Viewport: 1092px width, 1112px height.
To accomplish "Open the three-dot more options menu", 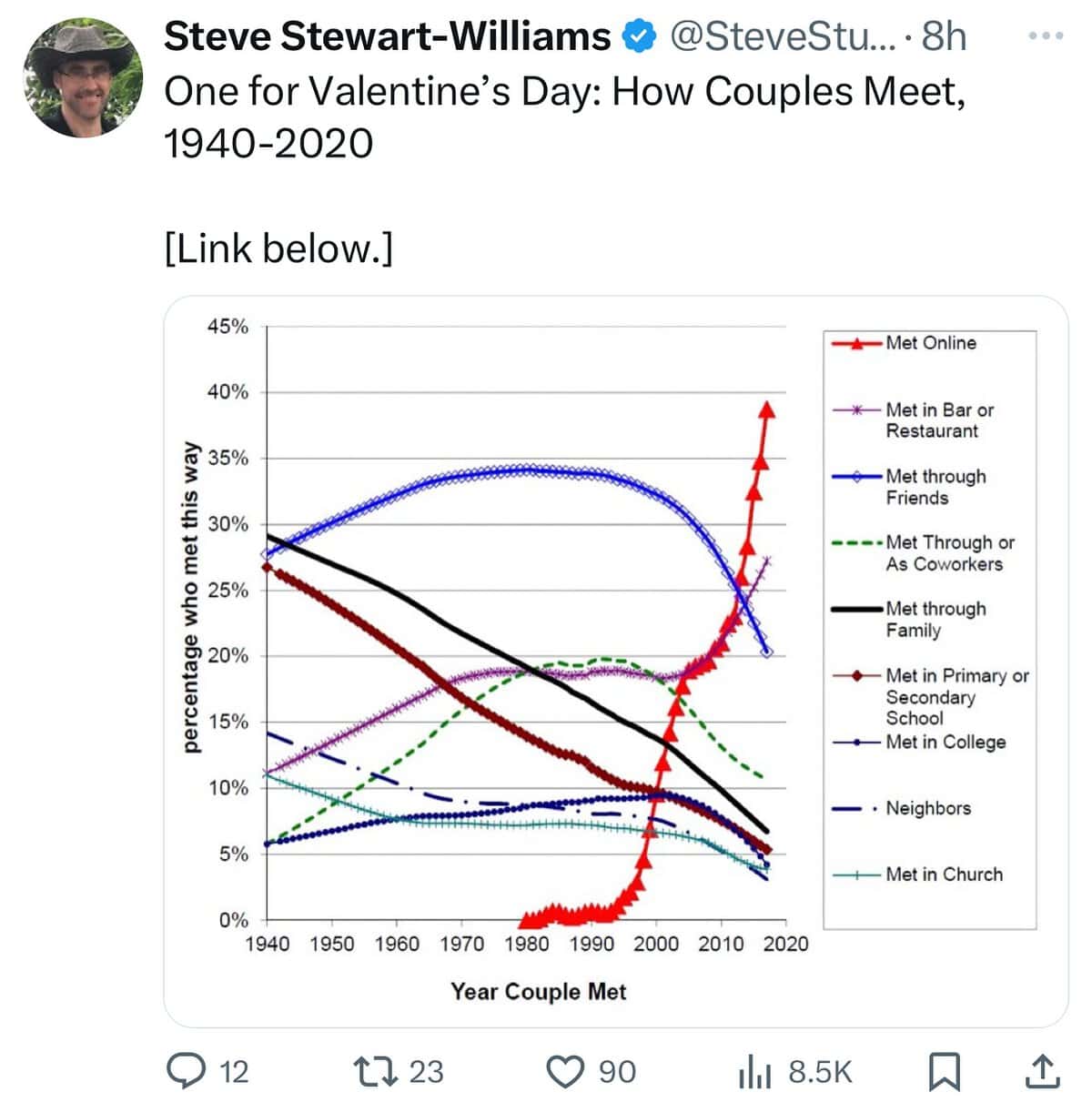I will 1045,36.
